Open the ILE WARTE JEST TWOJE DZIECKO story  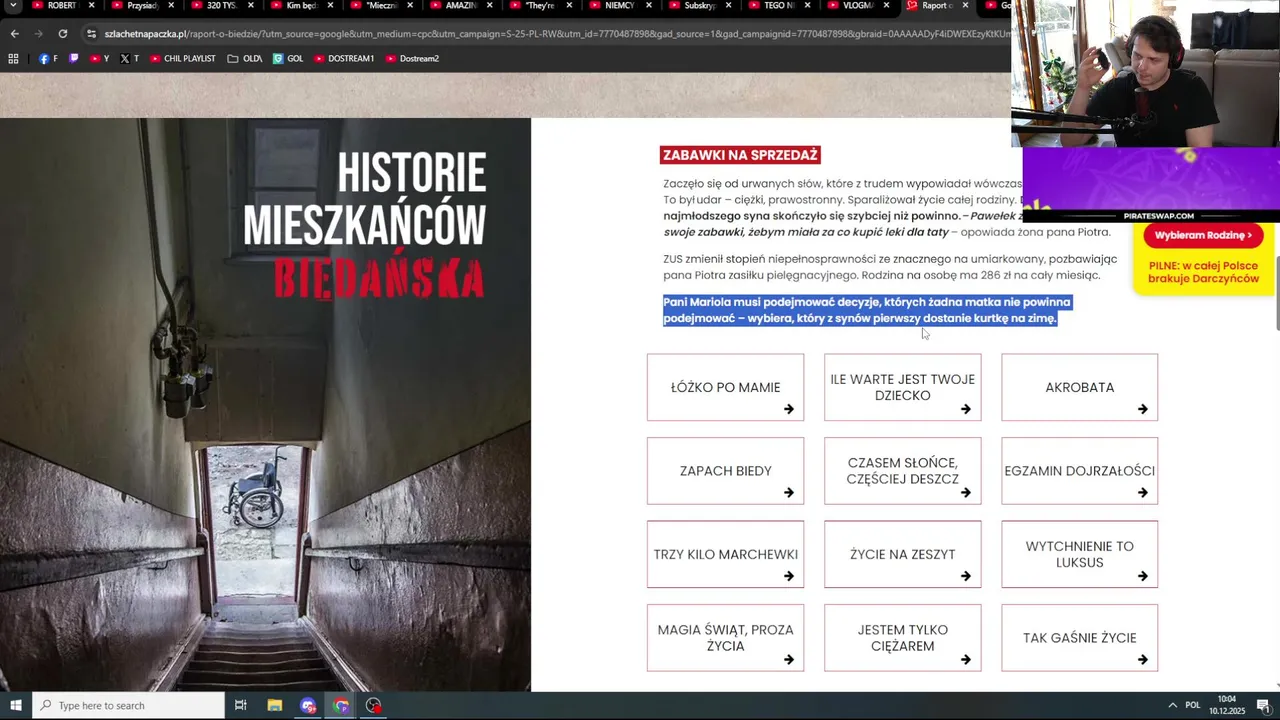pos(902,387)
